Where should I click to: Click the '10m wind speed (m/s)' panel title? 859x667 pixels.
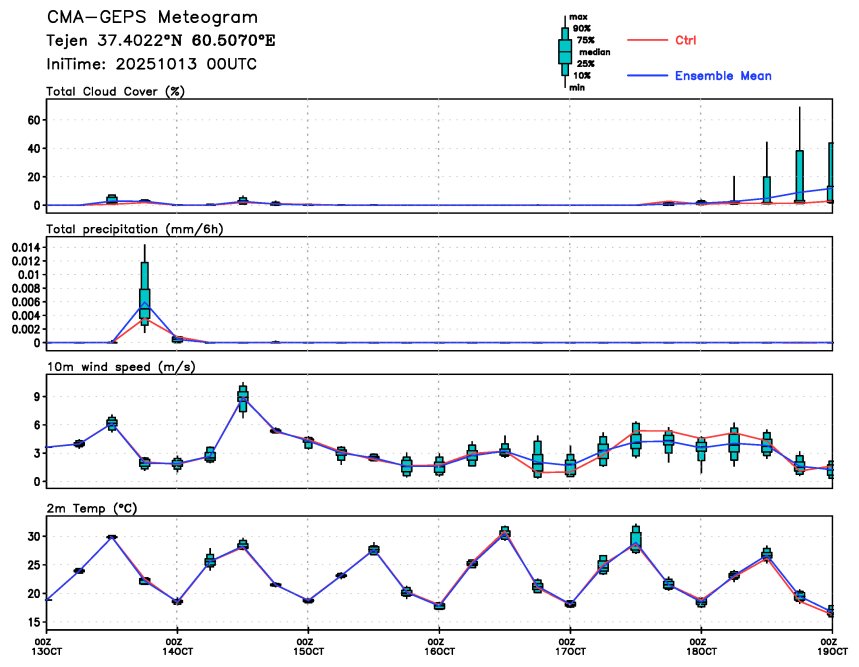click(120, 367)
